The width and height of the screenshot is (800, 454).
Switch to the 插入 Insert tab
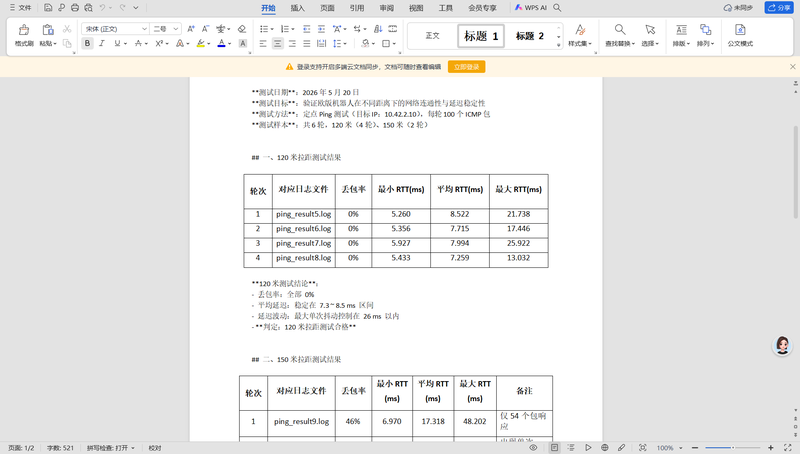(x=297, y=8)
